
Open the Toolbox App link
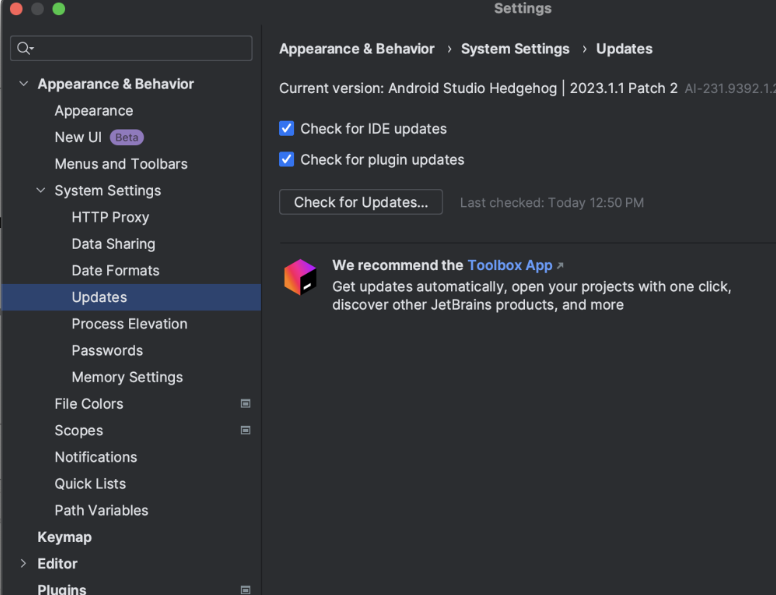tap(510, 265)
